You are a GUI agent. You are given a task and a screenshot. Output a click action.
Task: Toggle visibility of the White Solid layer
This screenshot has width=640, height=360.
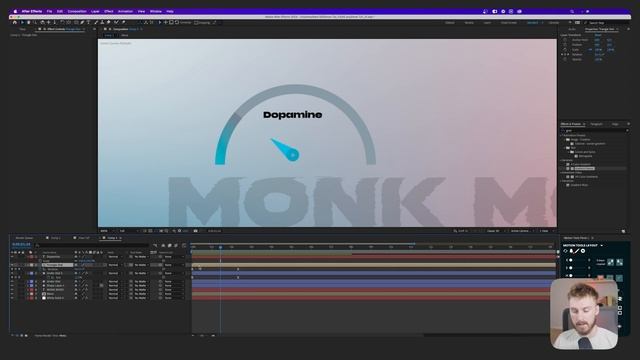coord(12,298)
